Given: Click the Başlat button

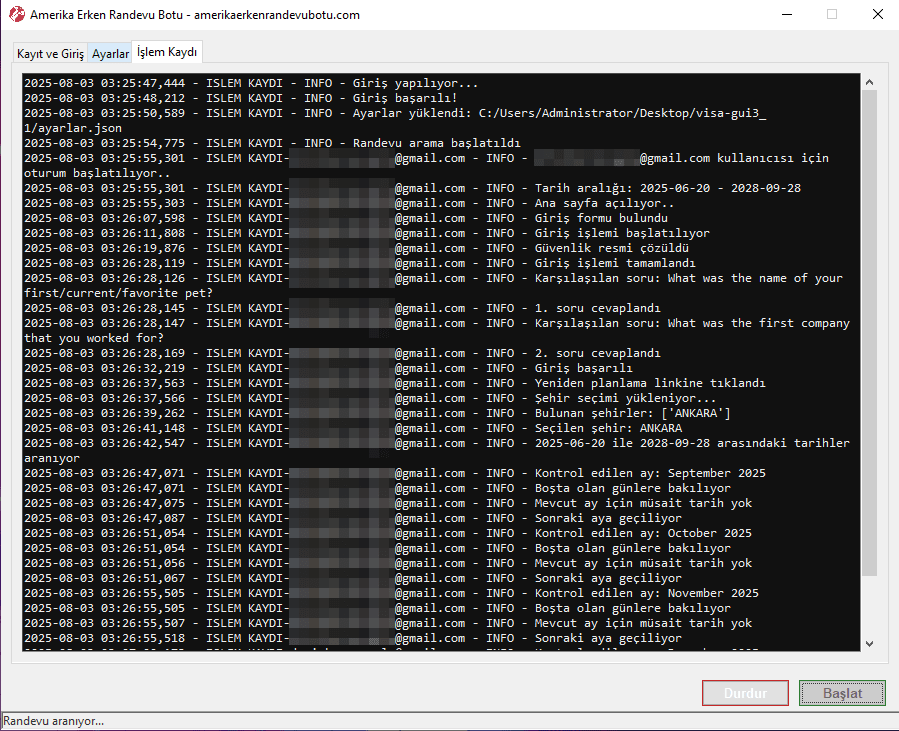Looking at the screenshot, I should [x=842, y=693].
